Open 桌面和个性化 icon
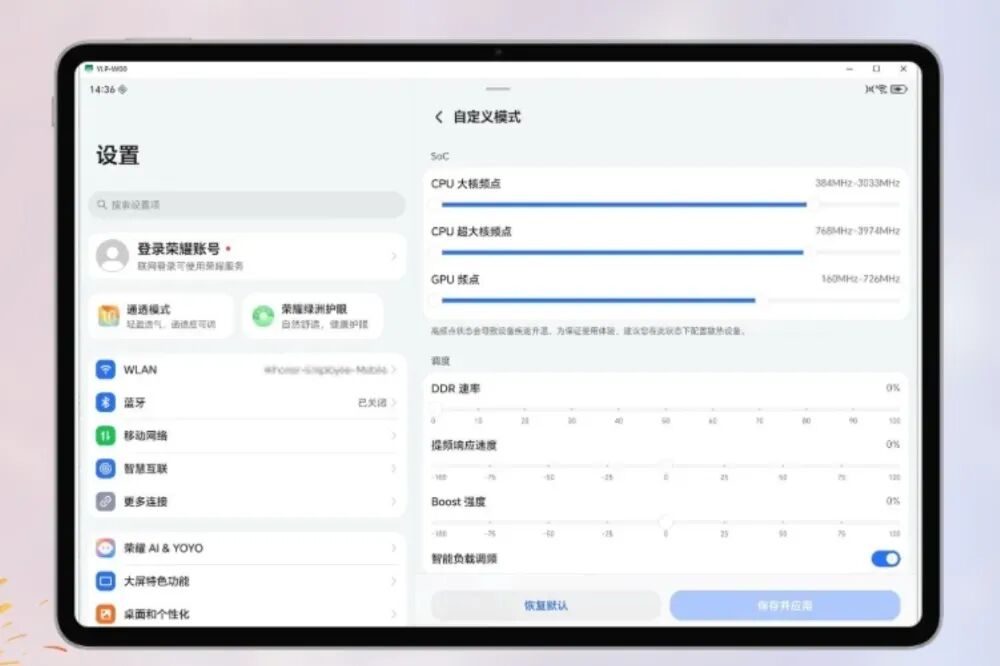 point(105,614)
